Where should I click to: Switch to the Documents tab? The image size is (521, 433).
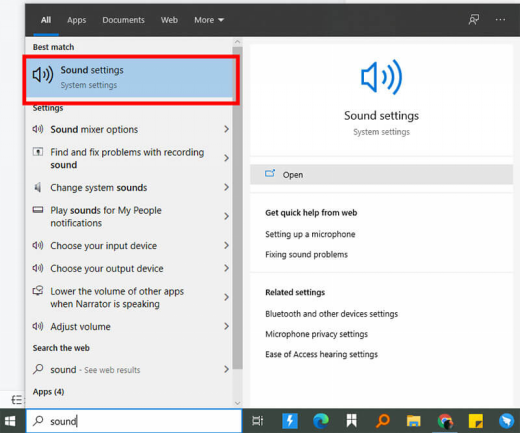pyautogui.click(x=123, y=20)
